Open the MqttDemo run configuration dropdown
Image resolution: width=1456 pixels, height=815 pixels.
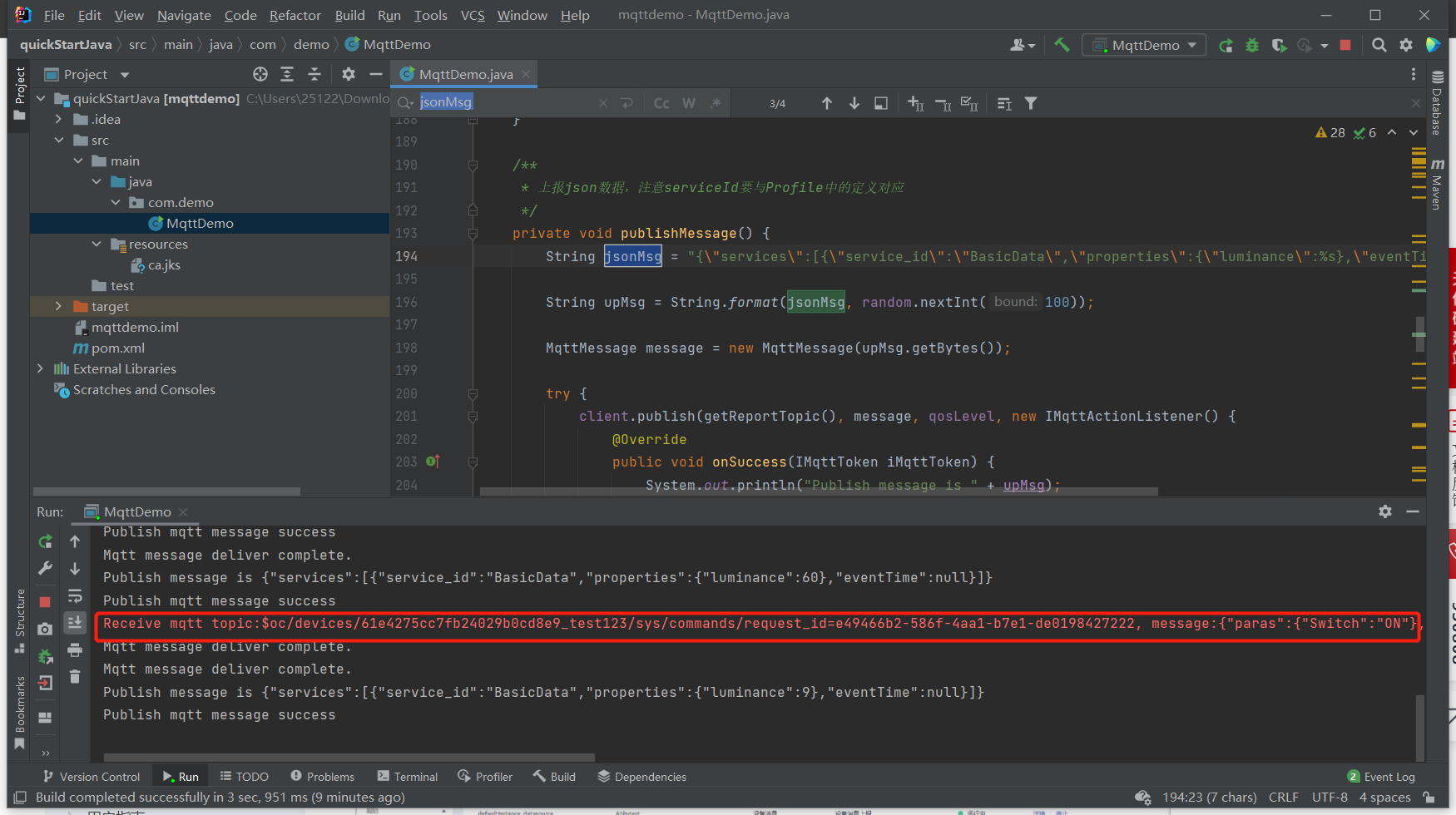click(1145, 45)
